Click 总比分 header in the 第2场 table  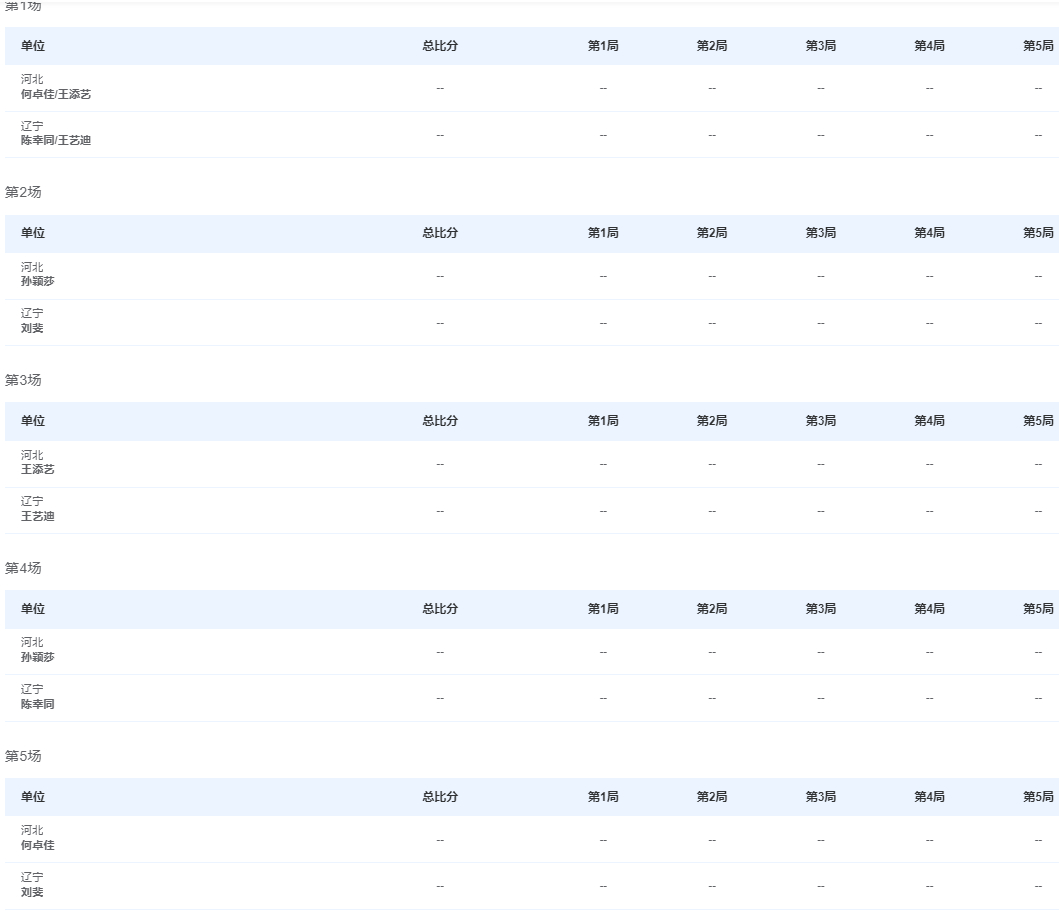point(440,233)
